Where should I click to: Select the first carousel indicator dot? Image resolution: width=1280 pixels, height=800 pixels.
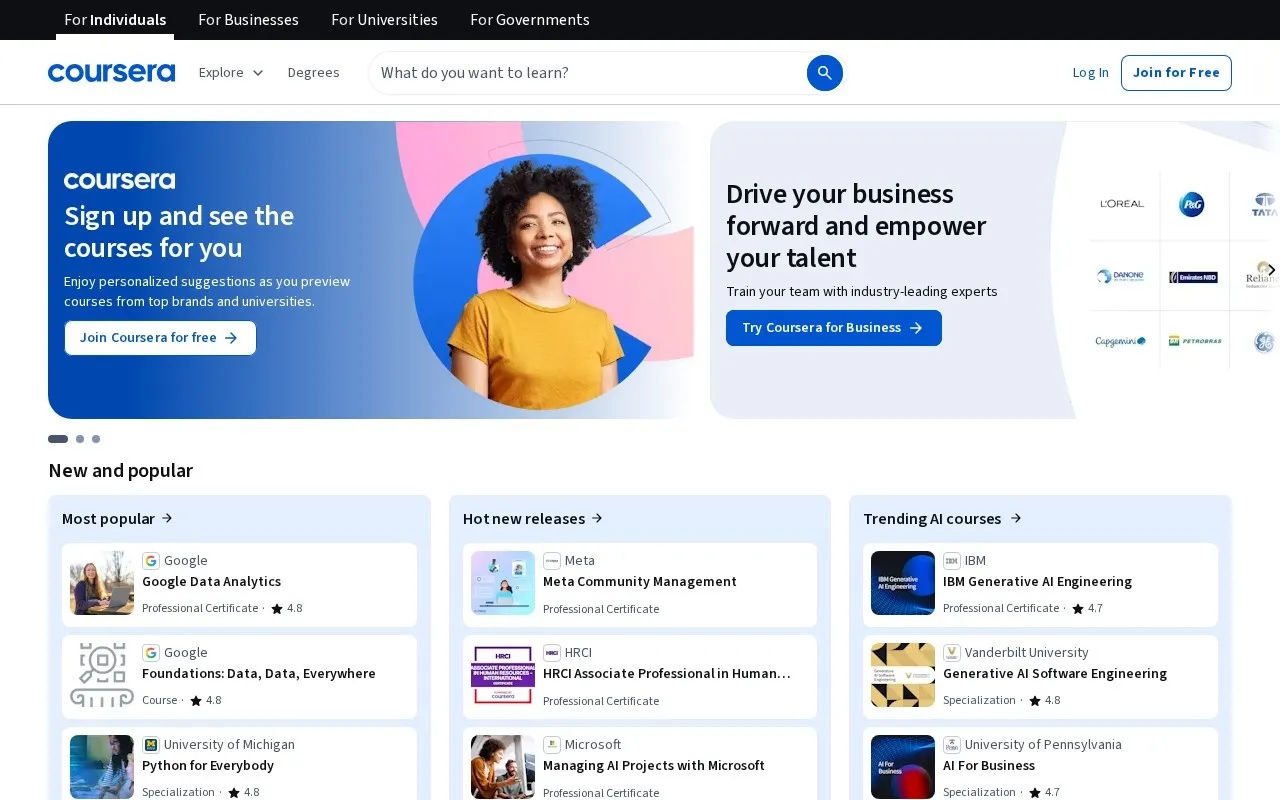(58, 439)
